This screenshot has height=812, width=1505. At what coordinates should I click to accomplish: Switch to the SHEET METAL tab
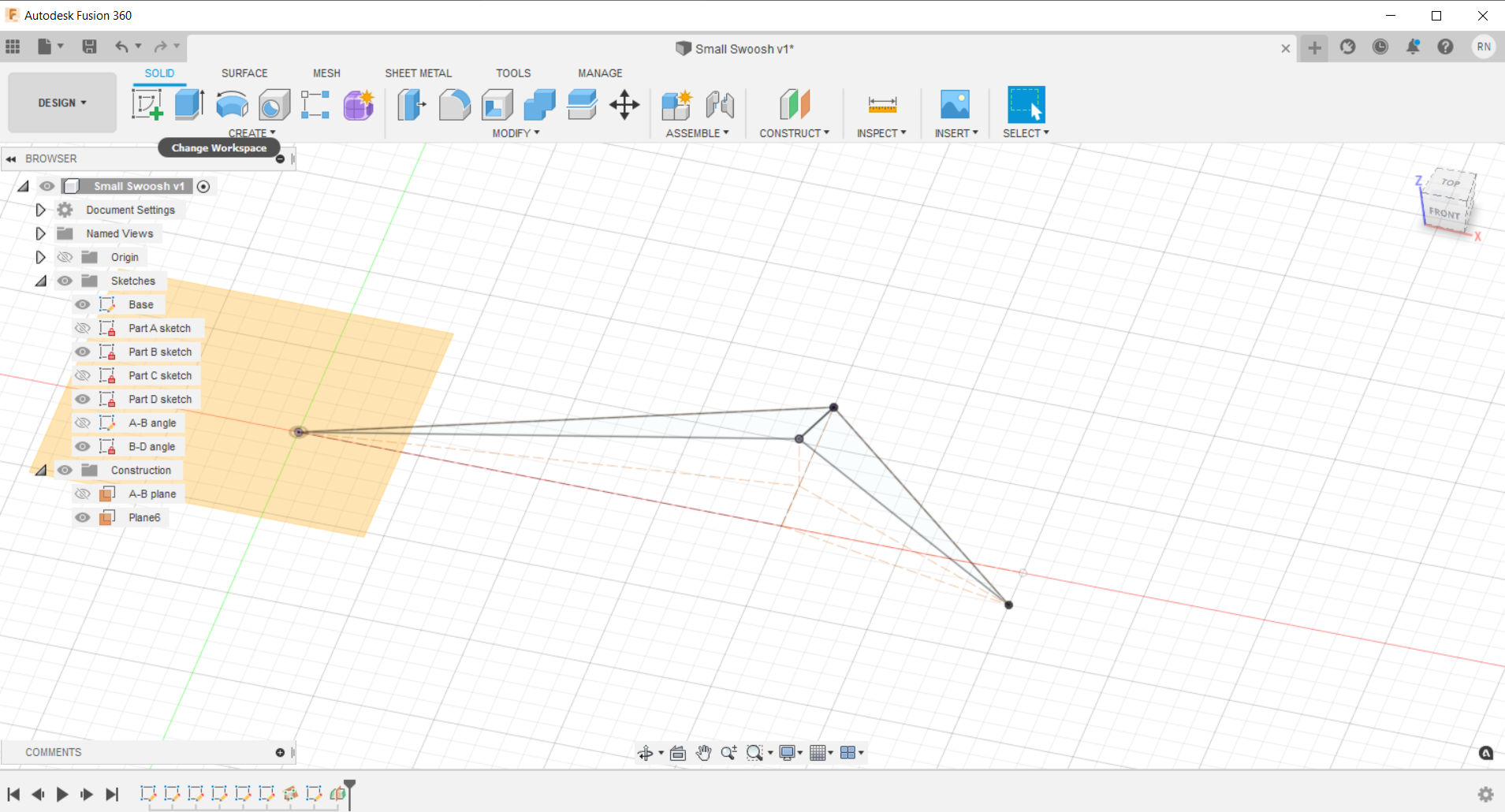point(418,73)
